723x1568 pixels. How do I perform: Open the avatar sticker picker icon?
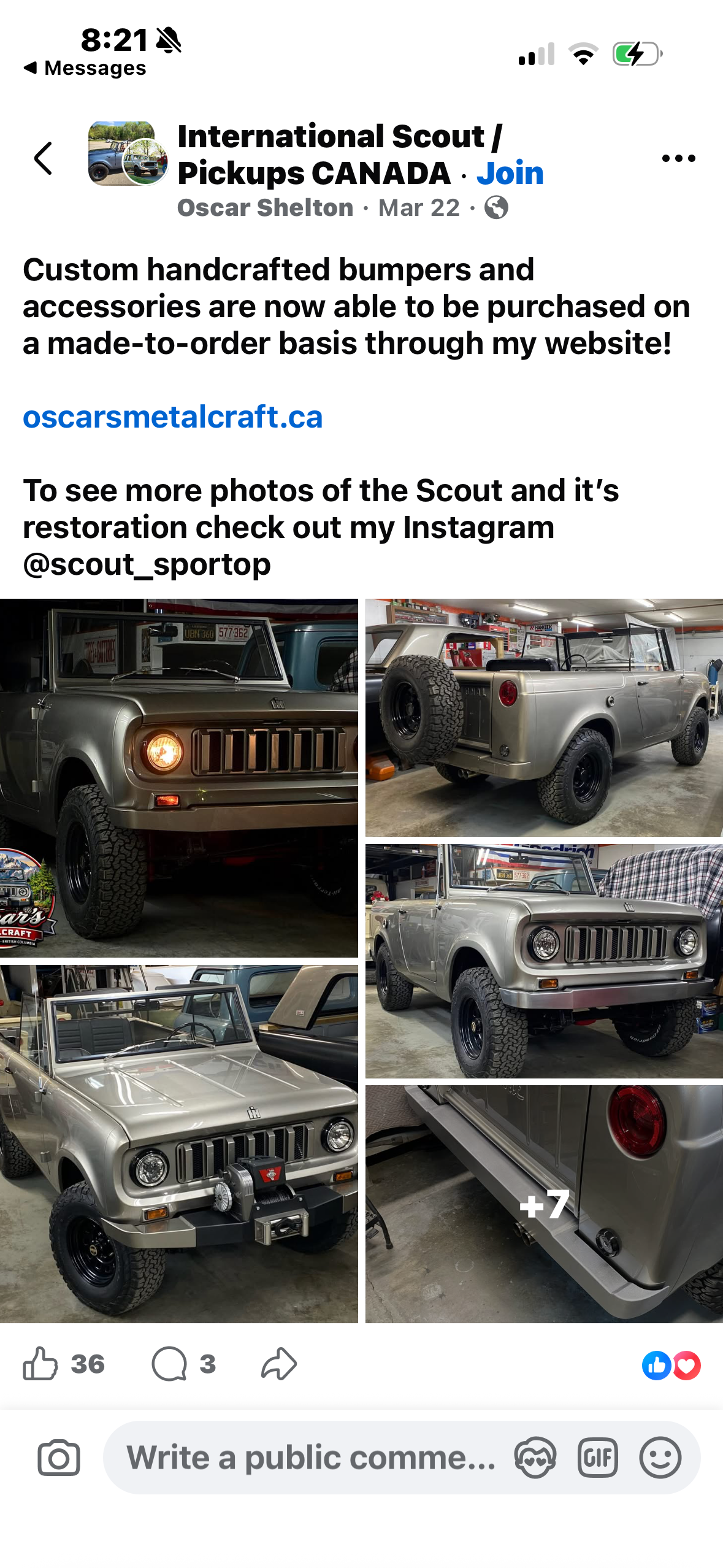[x=535, y=1458]
